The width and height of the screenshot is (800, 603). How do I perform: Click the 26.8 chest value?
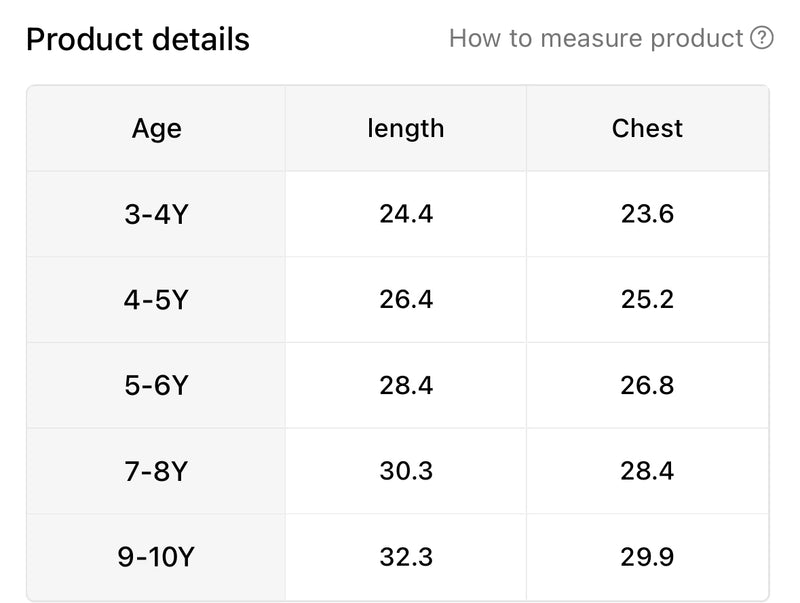point(647,385)
